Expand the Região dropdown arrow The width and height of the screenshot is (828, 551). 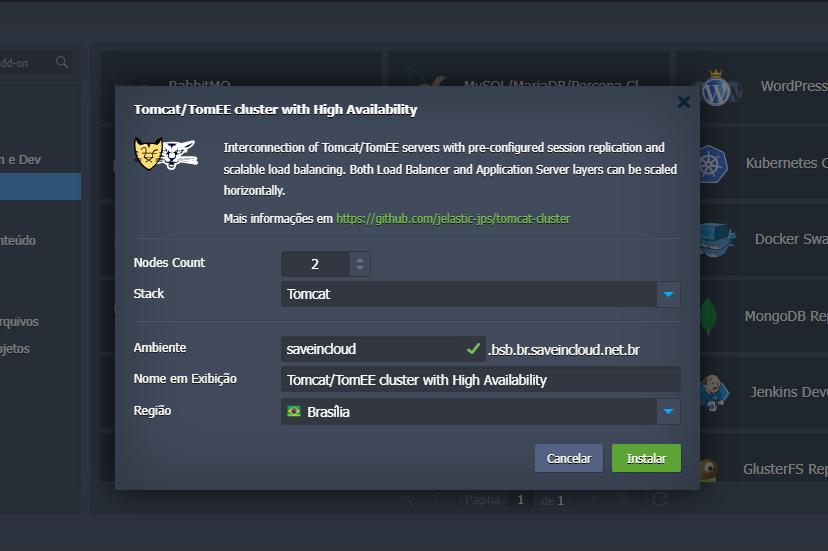coord(668,412)
